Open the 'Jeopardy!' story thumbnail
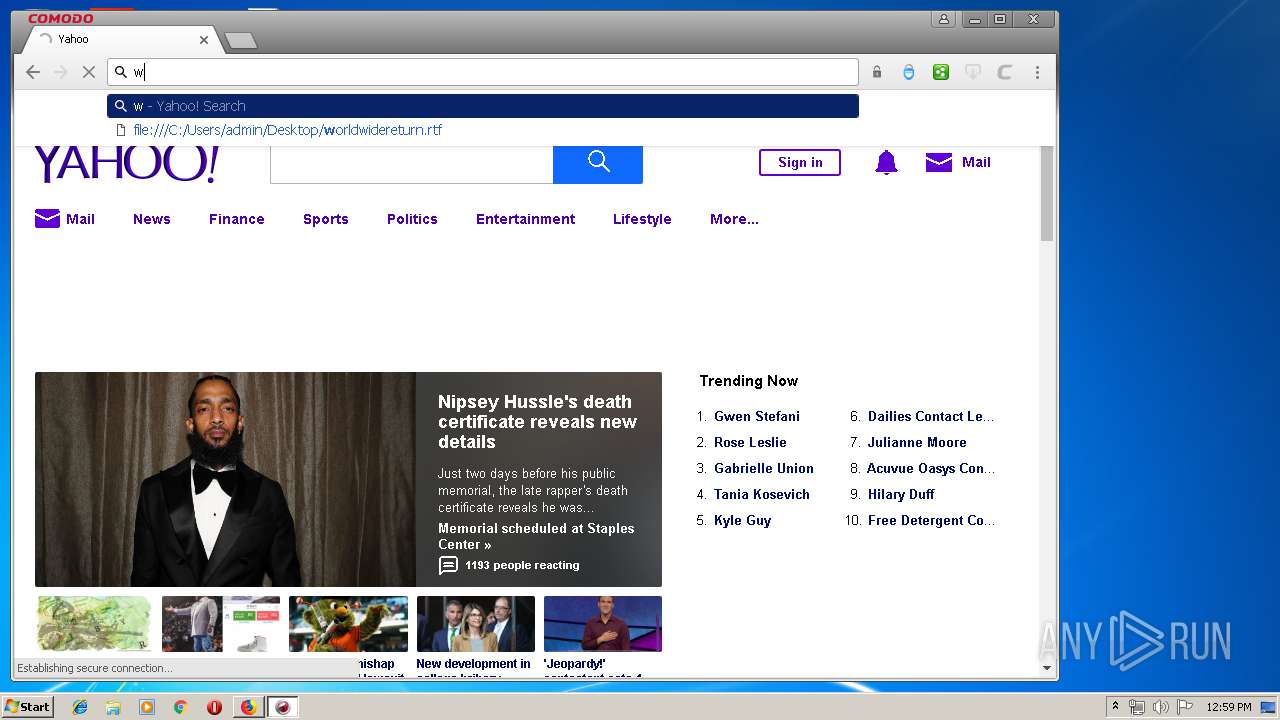This screenshot has width=1280, height=720. pos(603,624)
